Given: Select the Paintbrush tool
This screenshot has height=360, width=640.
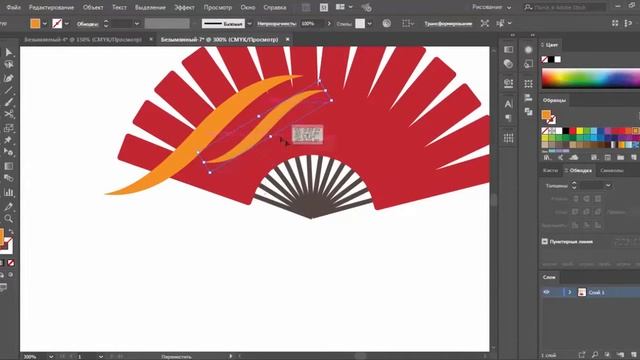Looking at the screenshot, I should [9, 102].
